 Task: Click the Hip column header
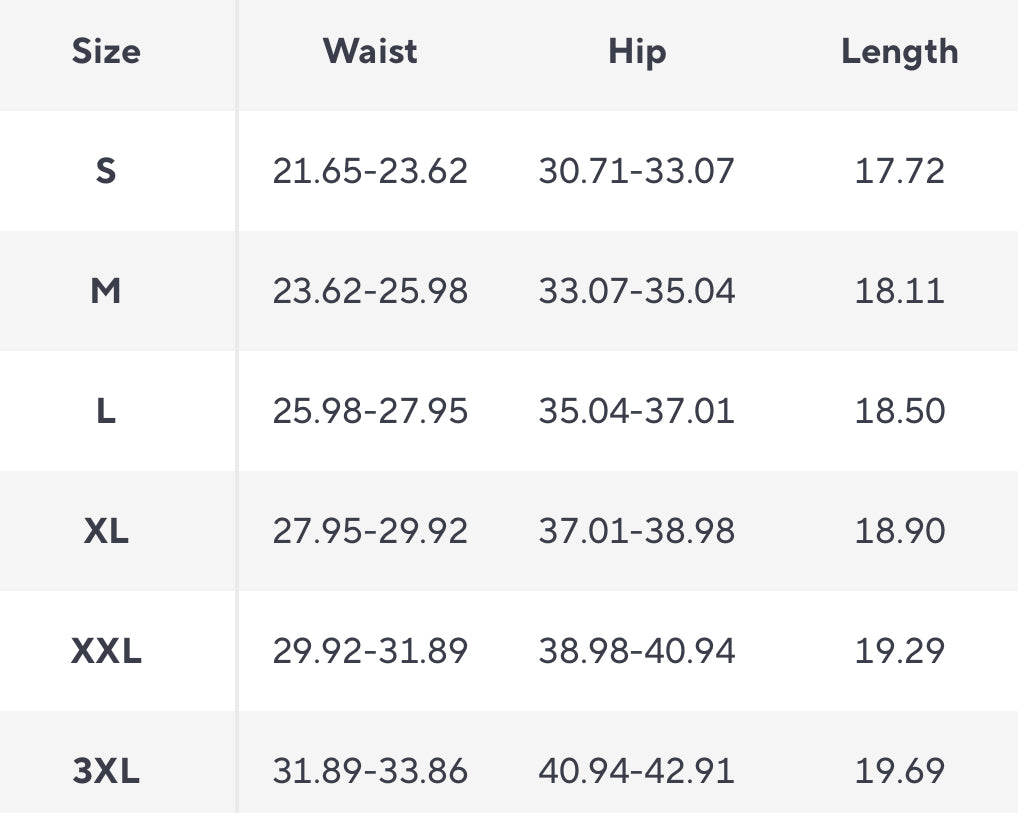[636, 52]
